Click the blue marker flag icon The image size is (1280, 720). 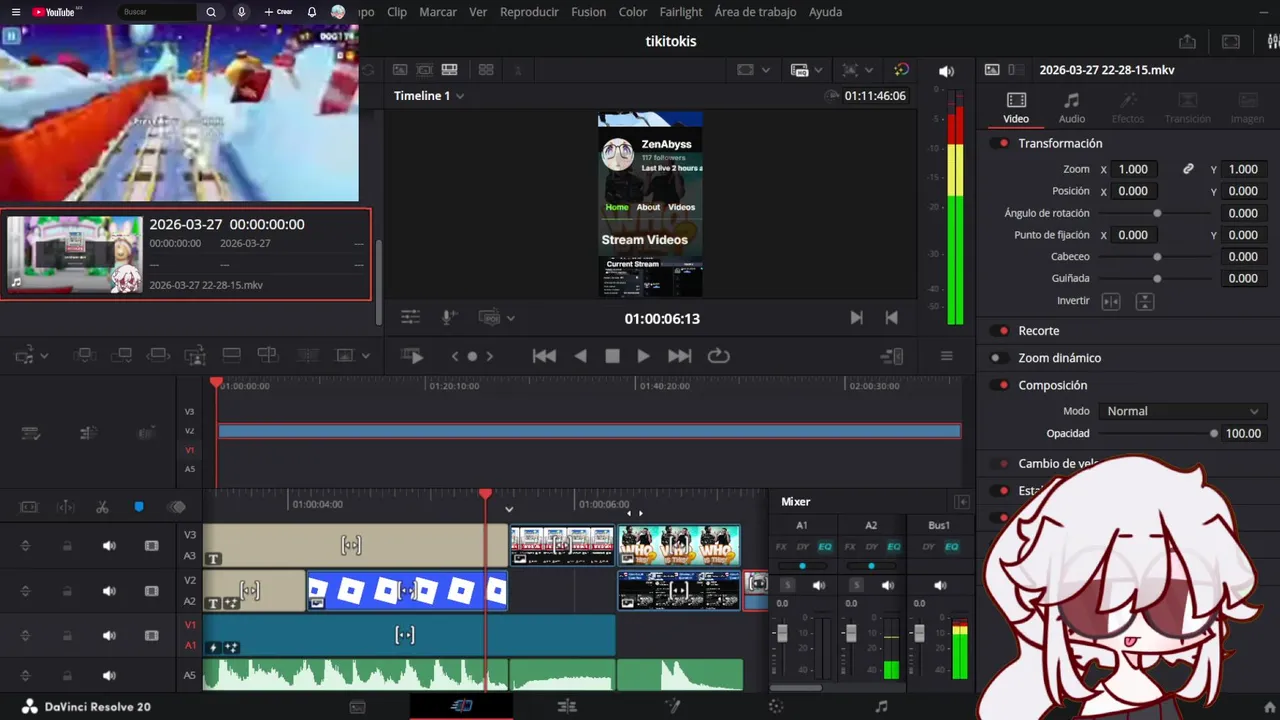pyautogui.click(x=139, y=507)
